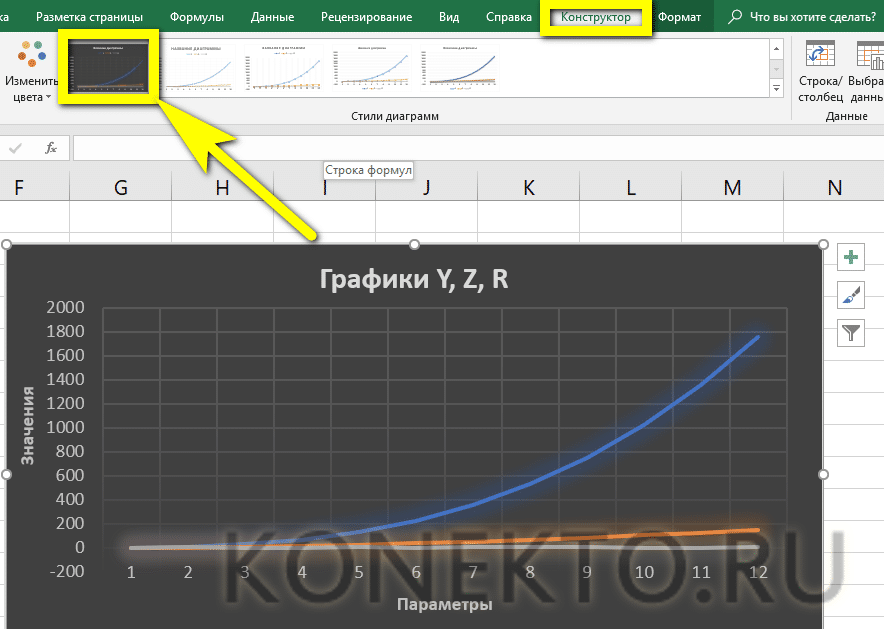The height and width of the screenshot is (629, 884).
Task: Click the checkmark enter icon by formula bar
Action: coord(16,148)
